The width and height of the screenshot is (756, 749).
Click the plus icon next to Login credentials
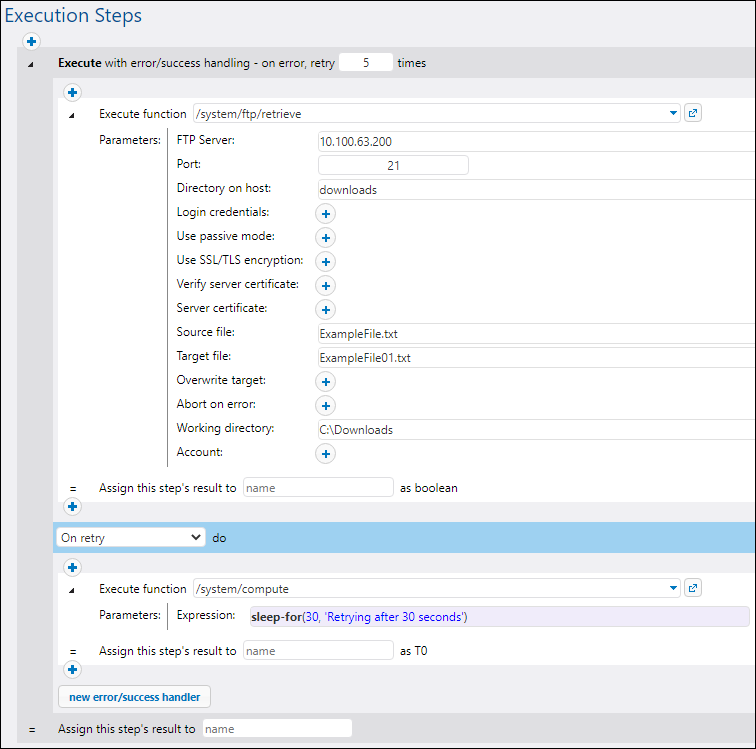(326, 213)
